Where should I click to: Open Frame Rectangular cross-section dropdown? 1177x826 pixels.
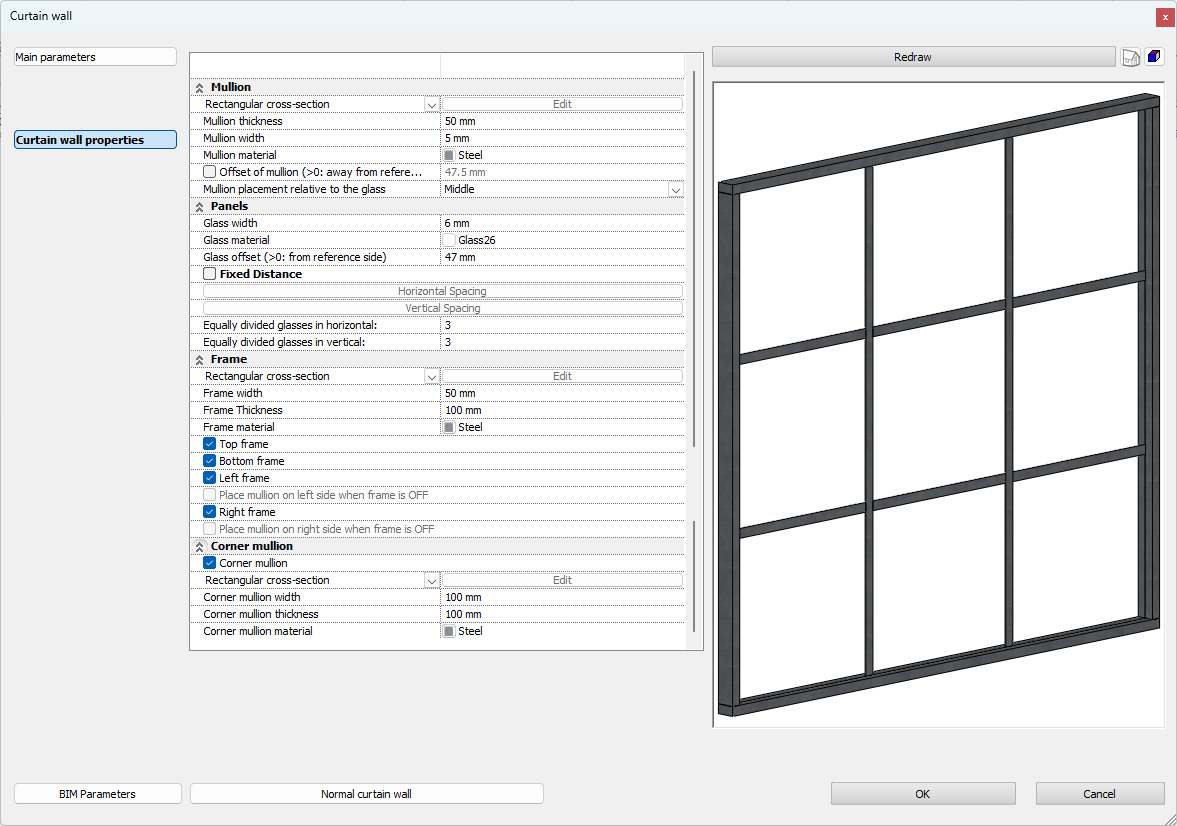coord(431,377)
